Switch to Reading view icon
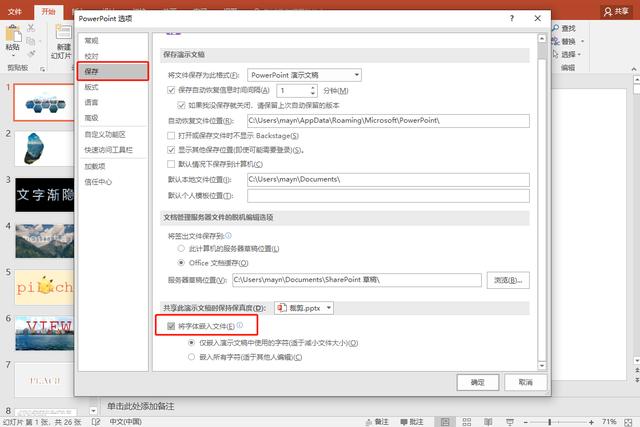 click(488, 422)
